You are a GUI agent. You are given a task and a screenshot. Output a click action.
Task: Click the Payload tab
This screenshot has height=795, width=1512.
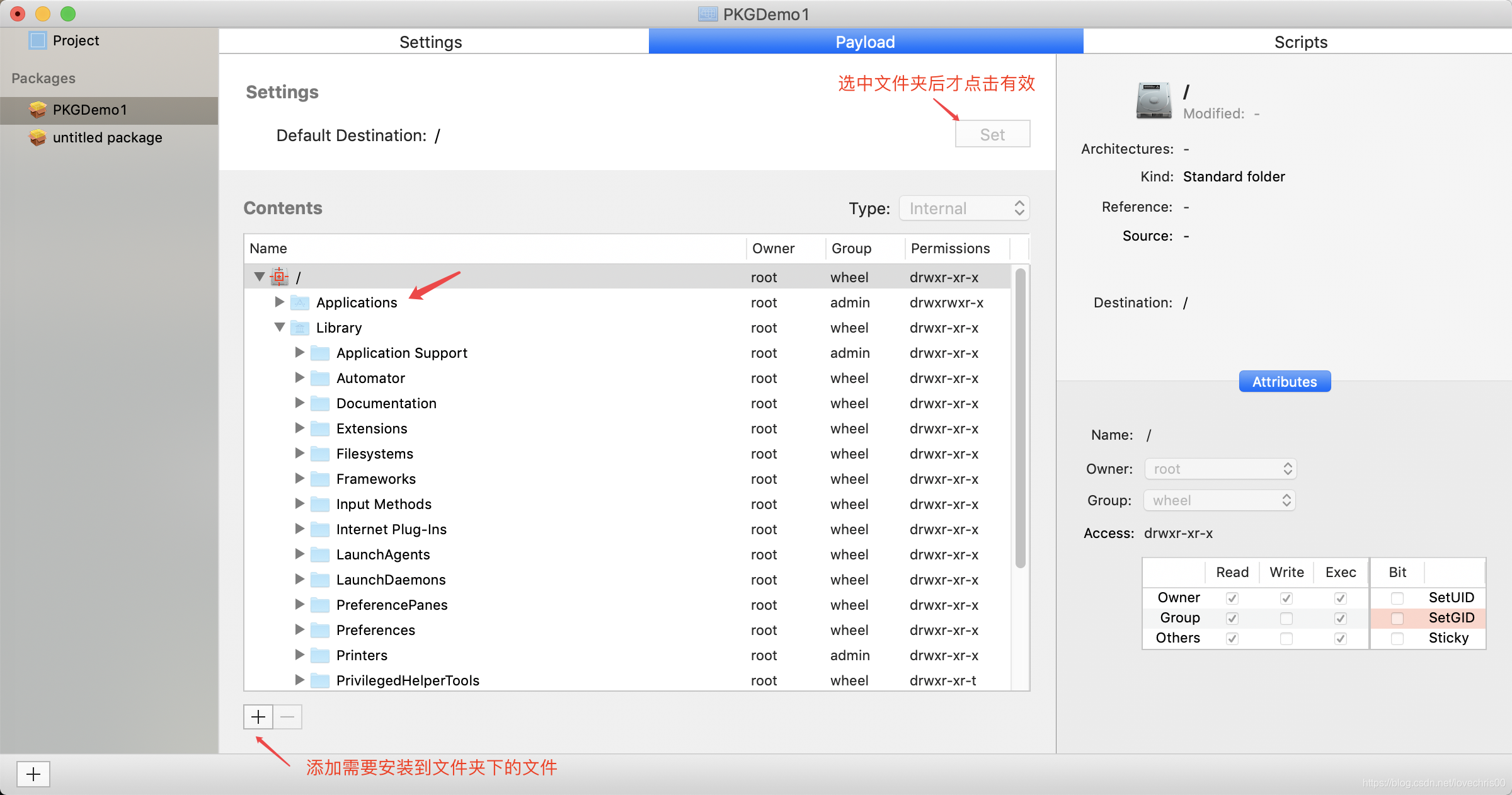(x=864, y=41)
